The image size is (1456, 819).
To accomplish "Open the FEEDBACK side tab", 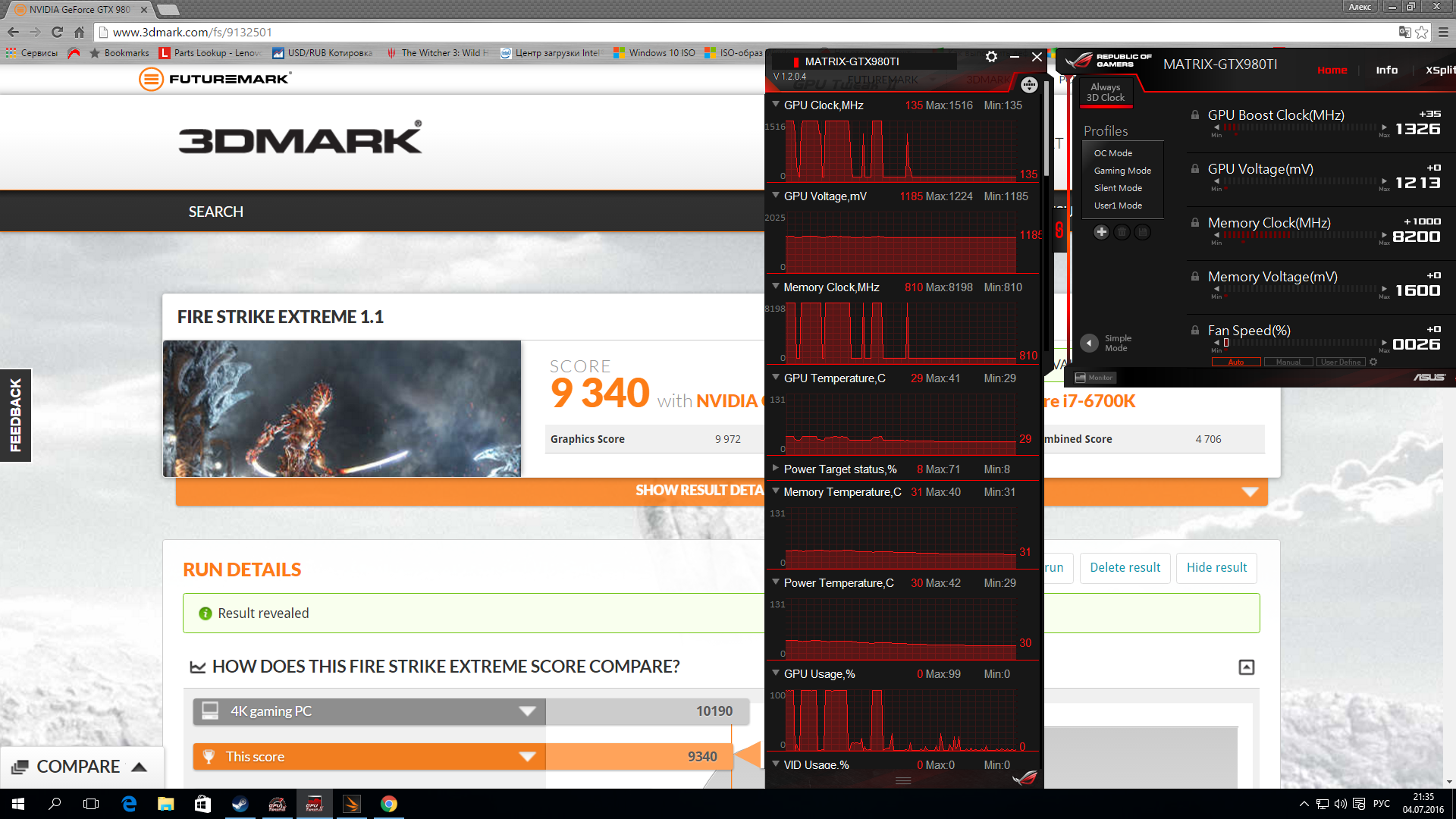I will 15,416.
